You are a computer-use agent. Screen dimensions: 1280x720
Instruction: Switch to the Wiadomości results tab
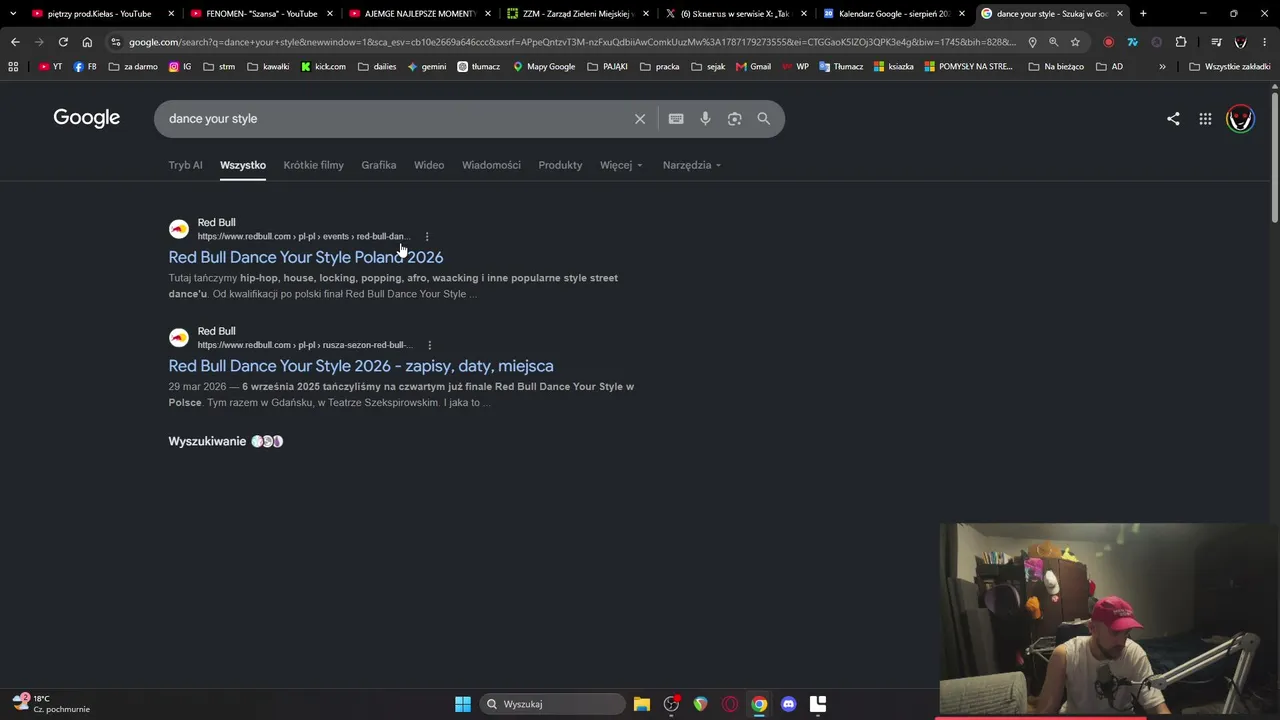click(x=491, y=165)
